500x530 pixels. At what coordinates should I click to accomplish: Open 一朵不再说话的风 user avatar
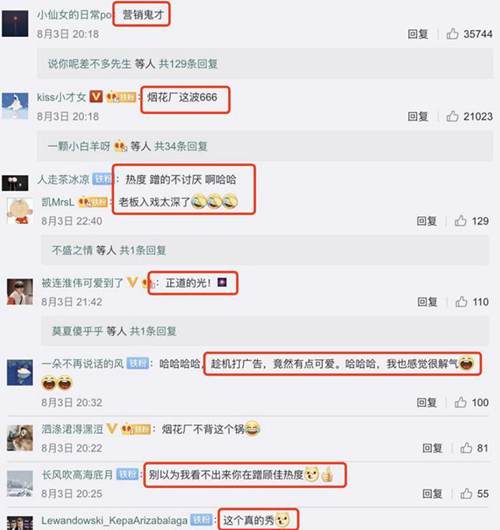[x=20, y=372]
